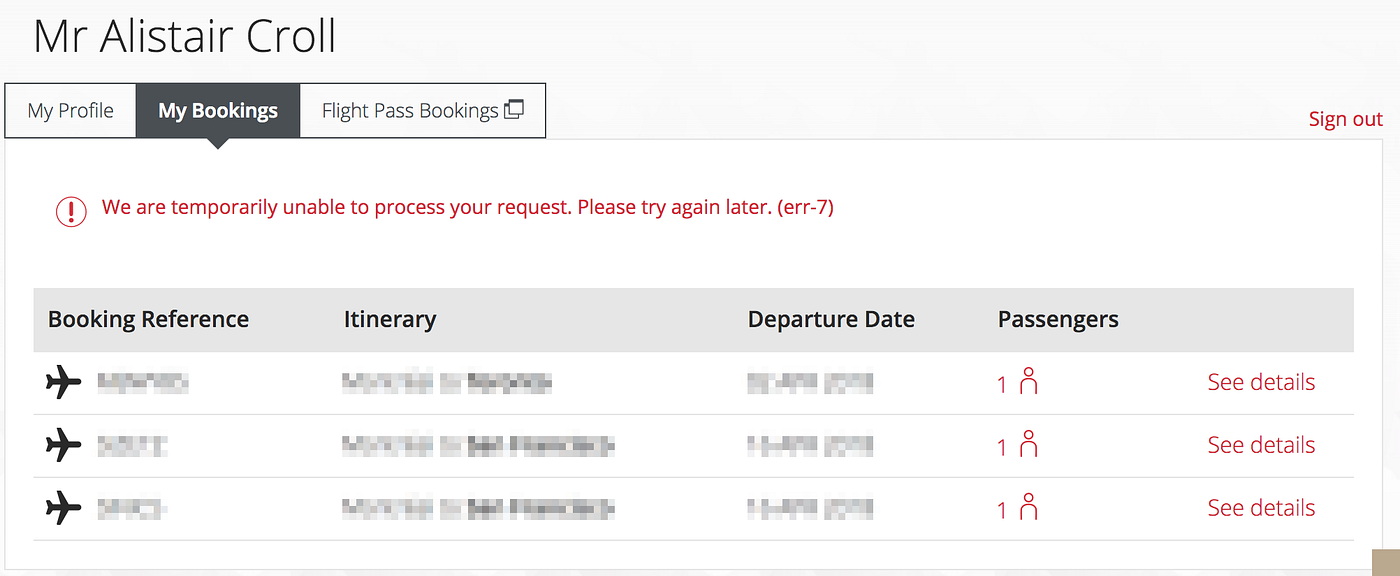This screenshot has height=576, width=1400.
Task: Click the Departure Date column header
Action: [831, 320]
